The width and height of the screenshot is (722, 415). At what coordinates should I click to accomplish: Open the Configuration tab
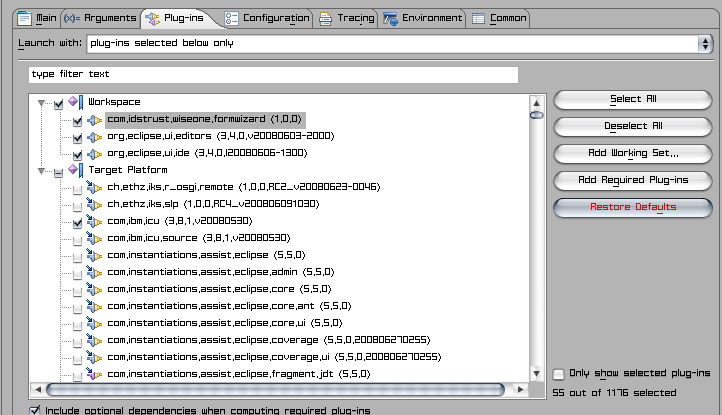point(267,18)
